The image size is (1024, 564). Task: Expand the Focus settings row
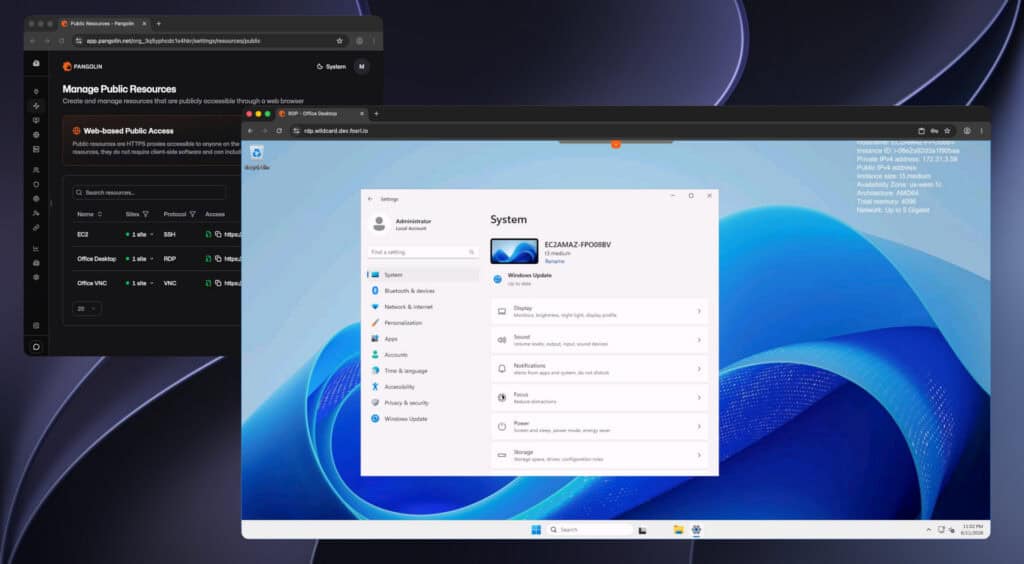pos(600,398)
